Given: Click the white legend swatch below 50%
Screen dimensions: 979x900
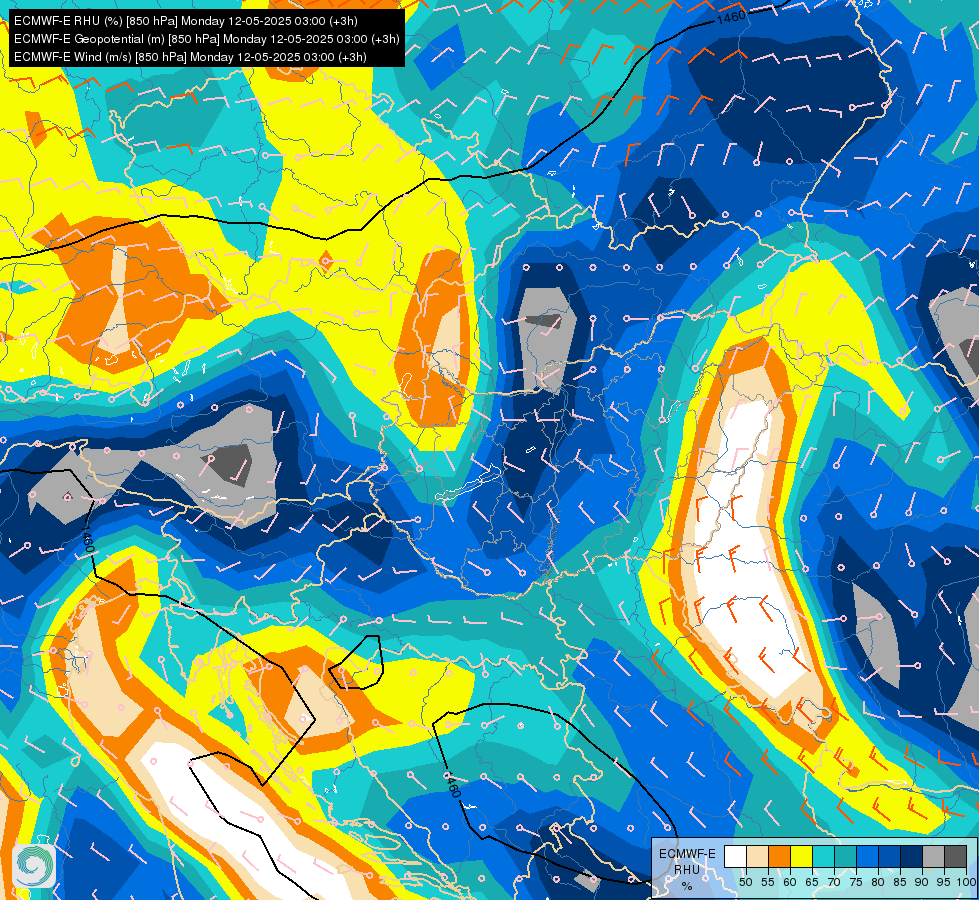Looking at the screenshot, I should [x=735, y=856].
